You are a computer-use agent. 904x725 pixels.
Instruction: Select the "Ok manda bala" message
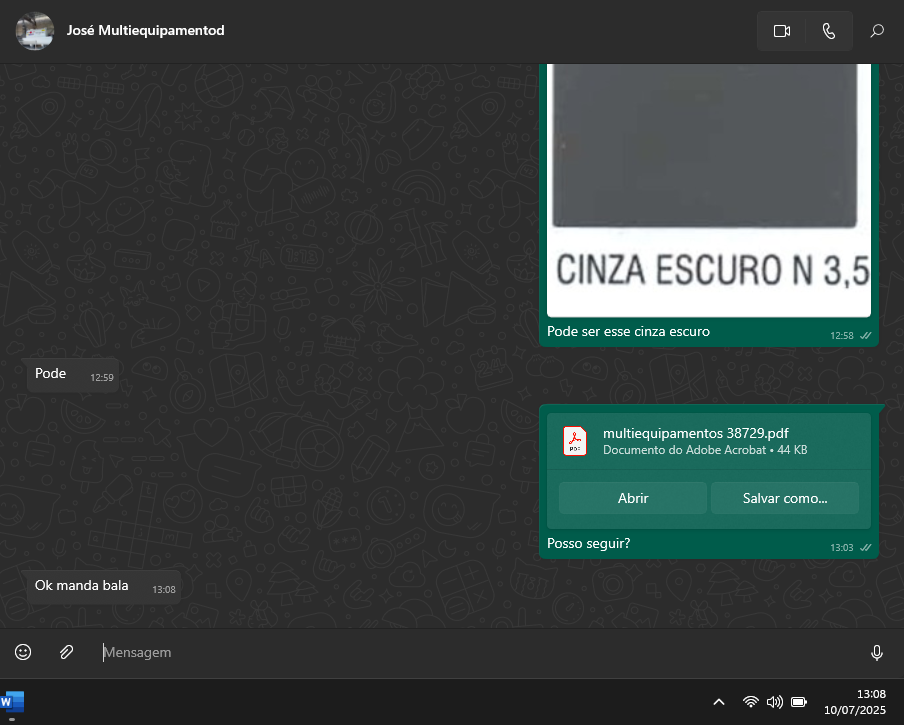click(82, 586)
